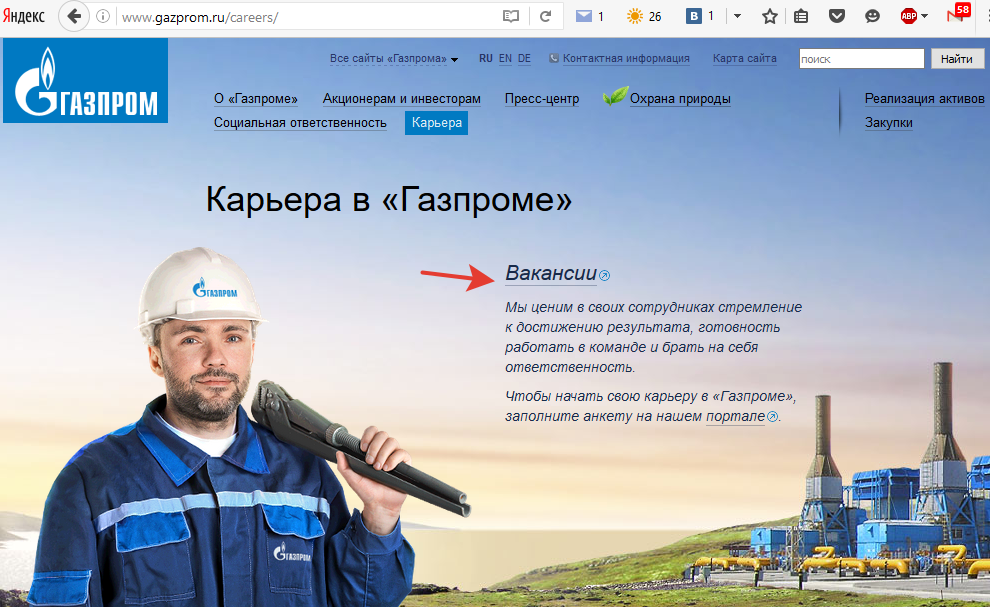Click the green leaf icon by Охрана природы
Screen dimensions: 990x607
point(615,96)
